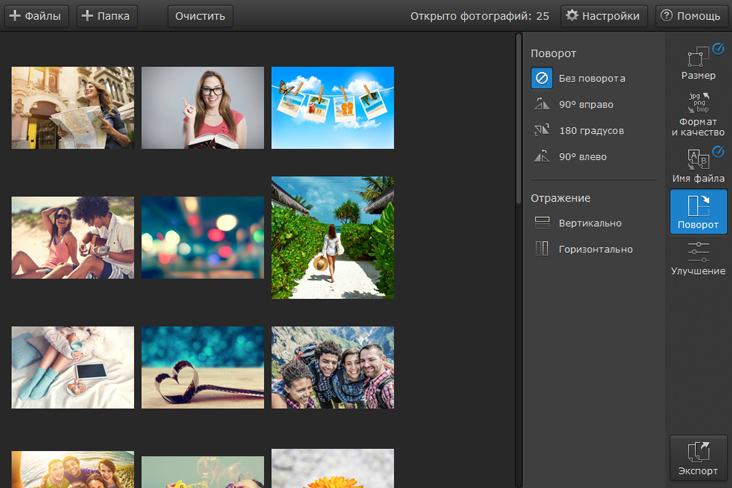Choose the '90° влево' option text
This screenshot has width=732, height=488.
click(x=583, y=157)
